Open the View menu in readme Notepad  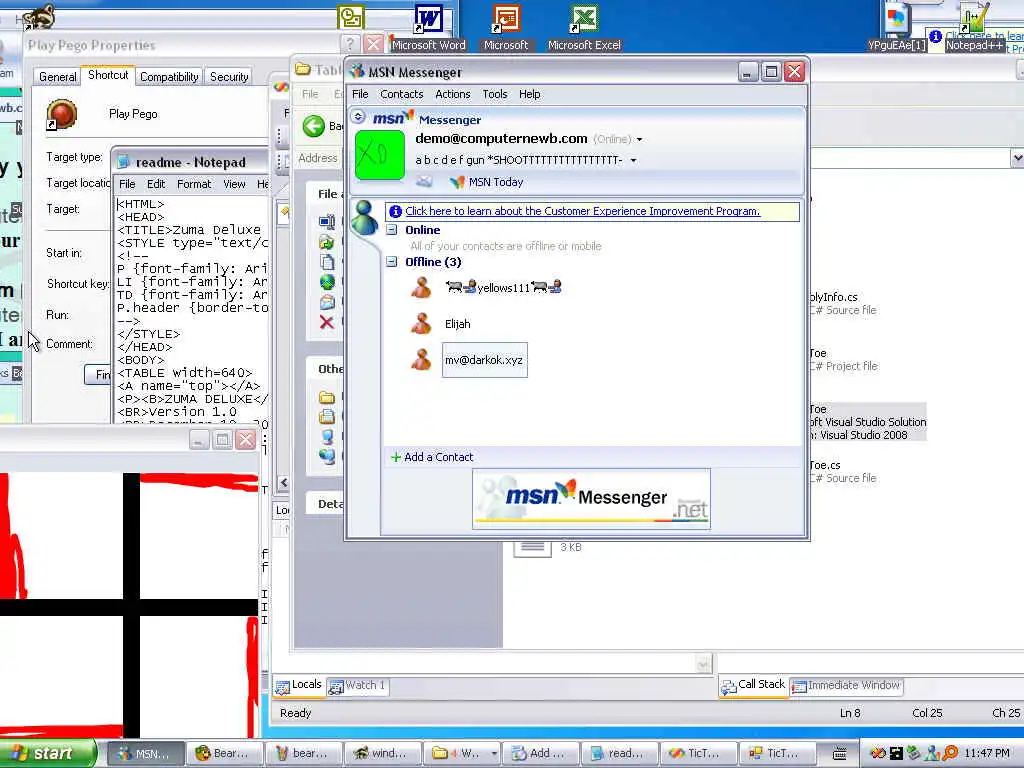click(x=234, y=184)
